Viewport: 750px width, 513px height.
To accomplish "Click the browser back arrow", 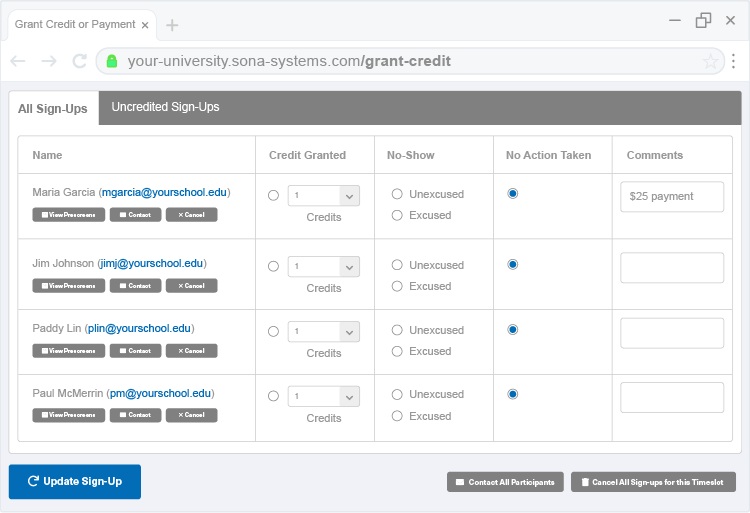I will pos(18,61).
